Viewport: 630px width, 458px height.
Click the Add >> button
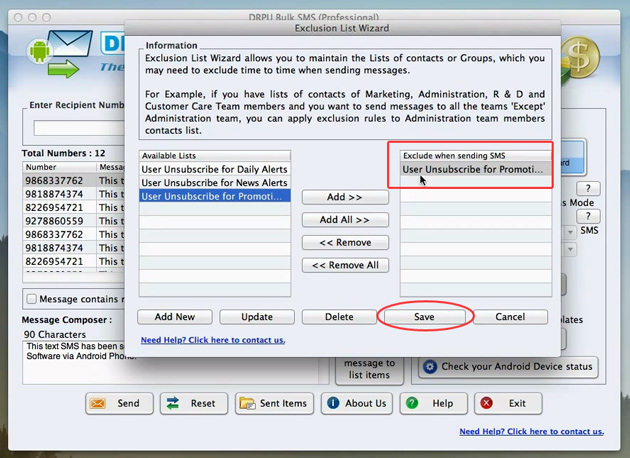[x=345, y=197]
